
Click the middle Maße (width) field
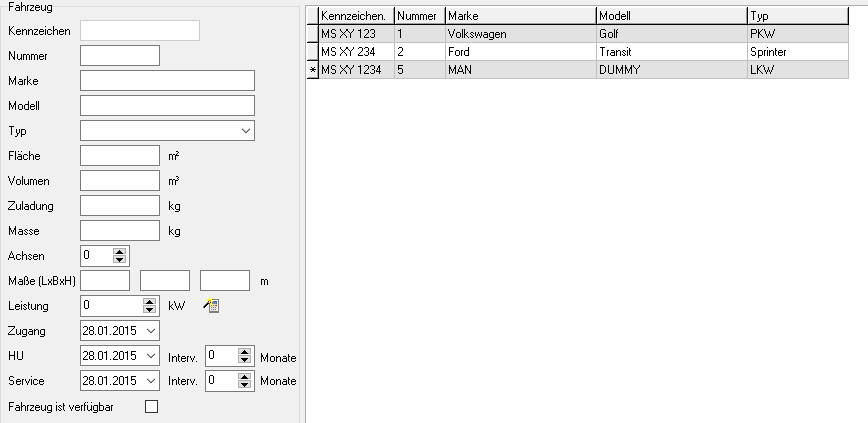point(165,281)
